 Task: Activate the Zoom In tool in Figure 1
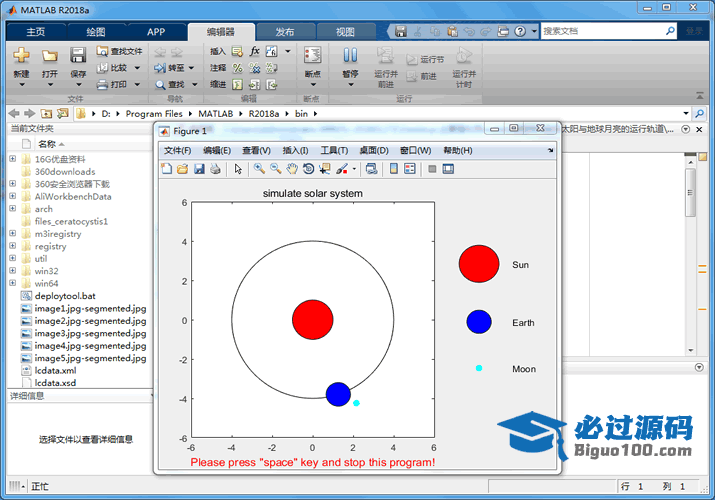[259, 169]
